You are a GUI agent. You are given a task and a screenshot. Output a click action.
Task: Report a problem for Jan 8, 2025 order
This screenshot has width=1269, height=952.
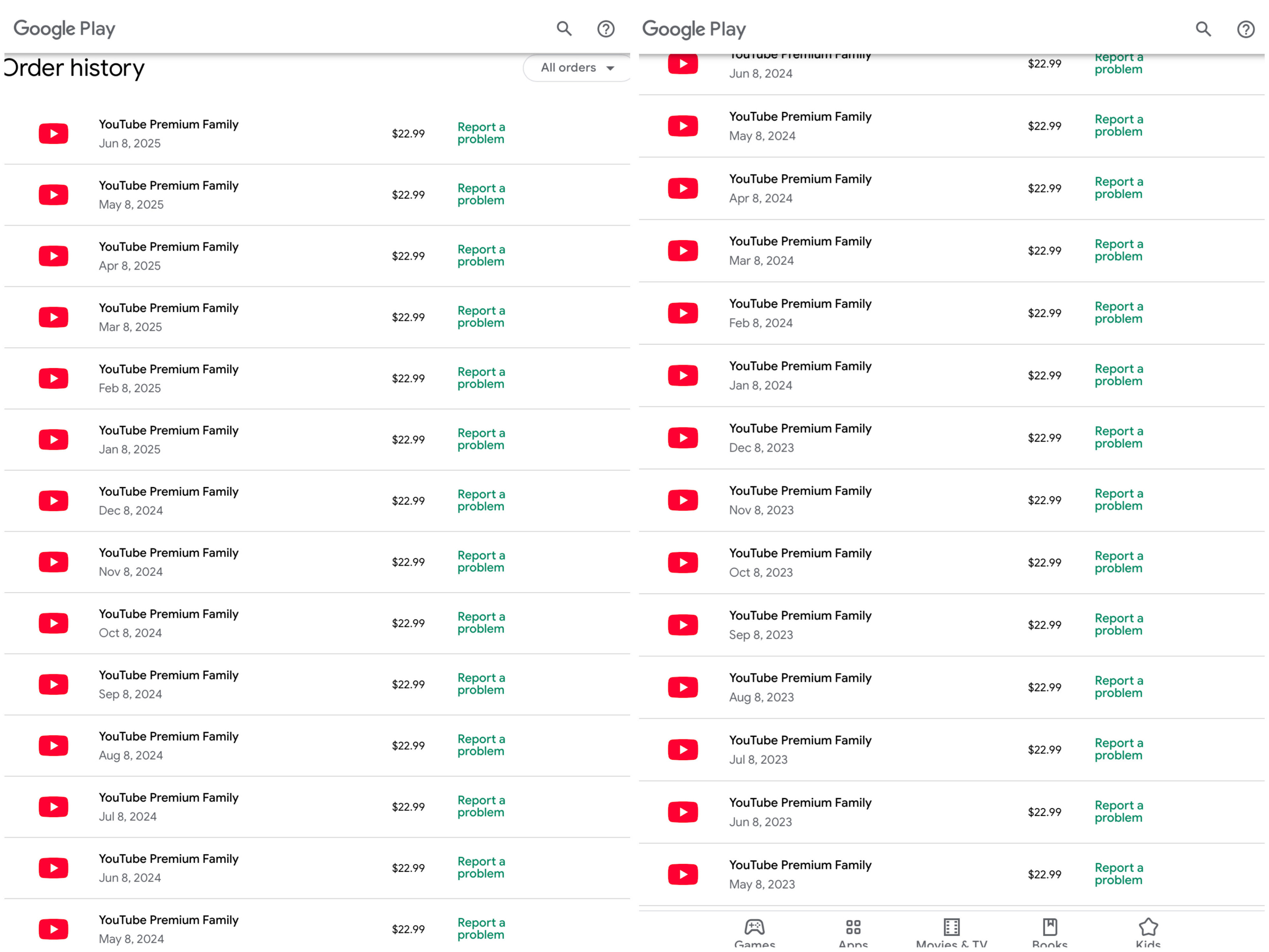pos(481,439)
